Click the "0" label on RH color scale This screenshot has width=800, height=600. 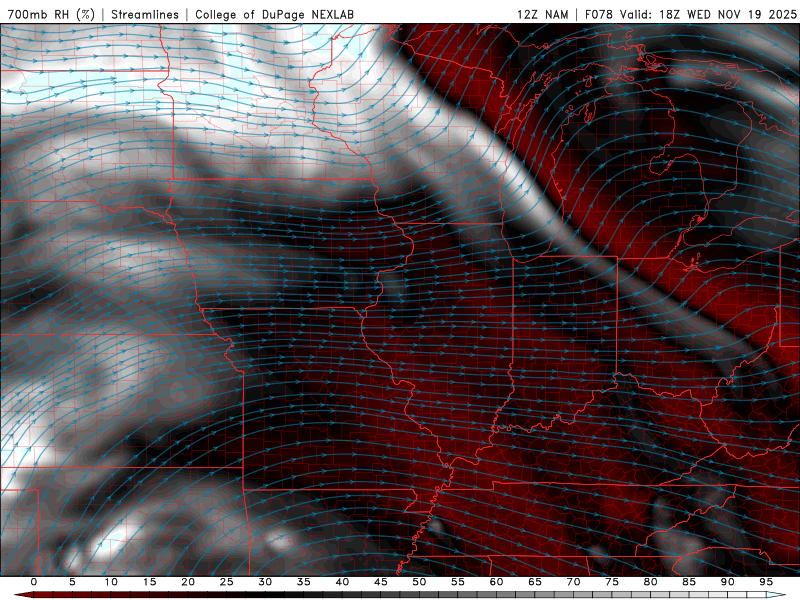coord(34,582)
